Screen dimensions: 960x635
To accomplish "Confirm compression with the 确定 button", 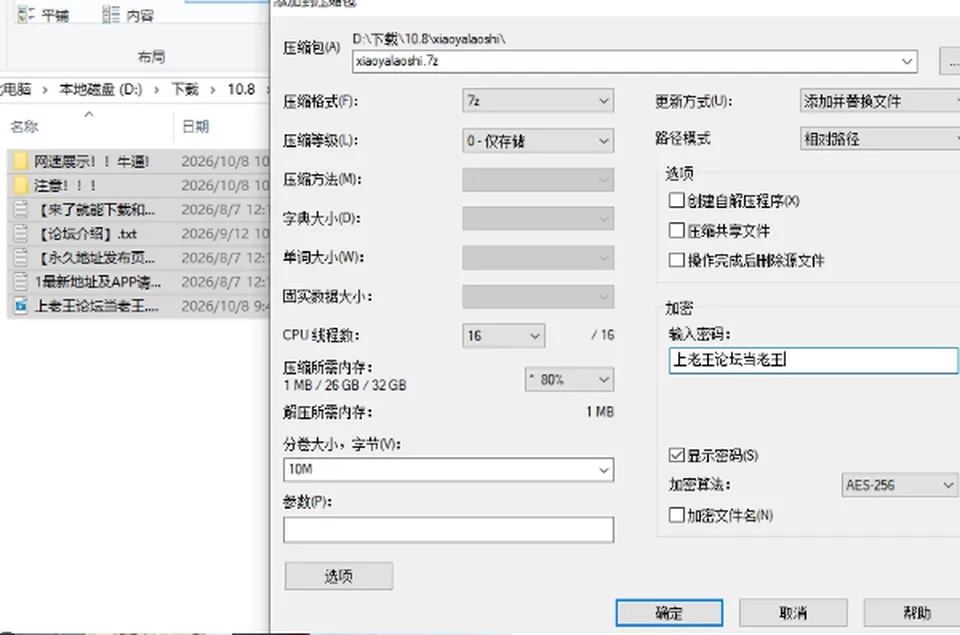I will [669, 612].
